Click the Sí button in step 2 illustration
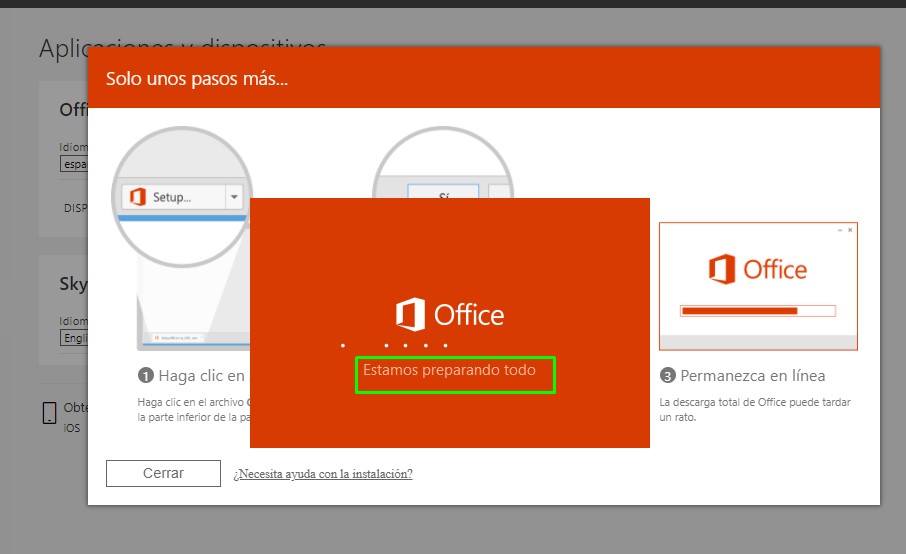Screen dimensions: 906x554 pos(444,193)
